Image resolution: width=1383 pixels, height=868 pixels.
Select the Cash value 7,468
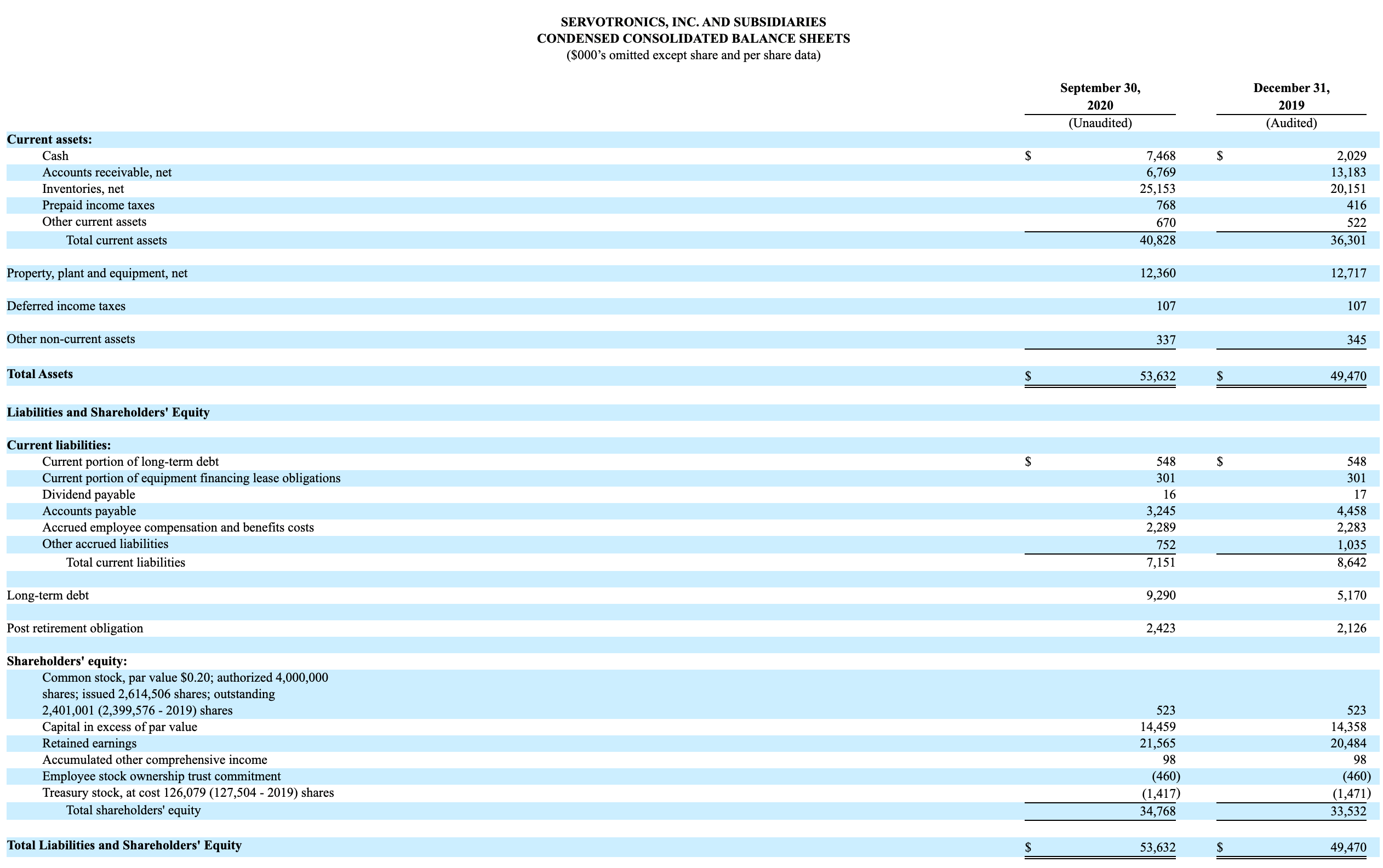[x=1161, y=156]
